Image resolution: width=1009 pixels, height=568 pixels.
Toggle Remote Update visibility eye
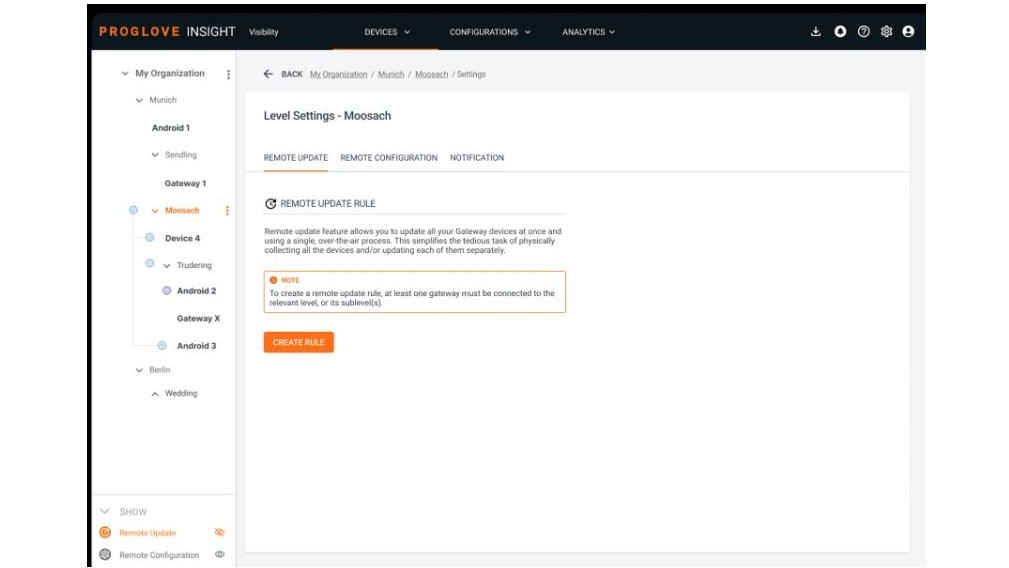point(220,533)
